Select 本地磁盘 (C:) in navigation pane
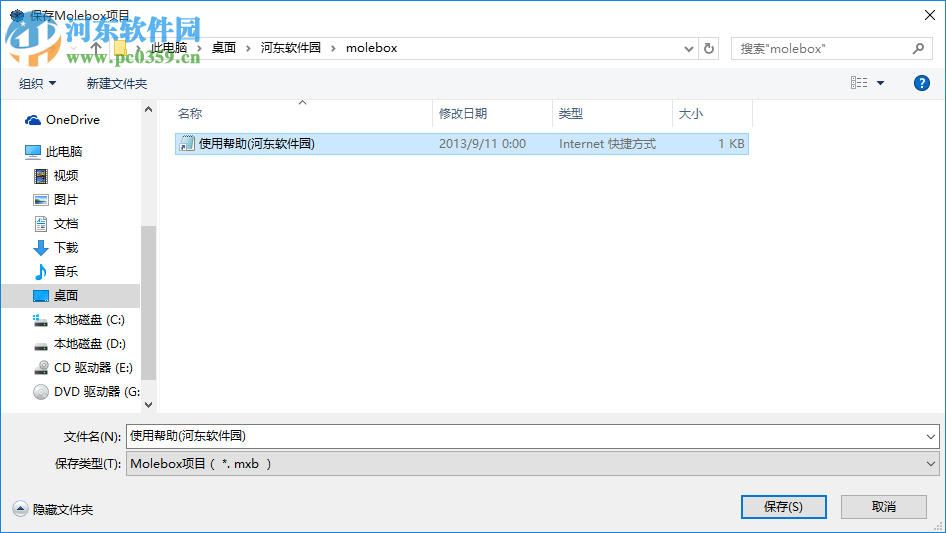 tap(89, 320)
